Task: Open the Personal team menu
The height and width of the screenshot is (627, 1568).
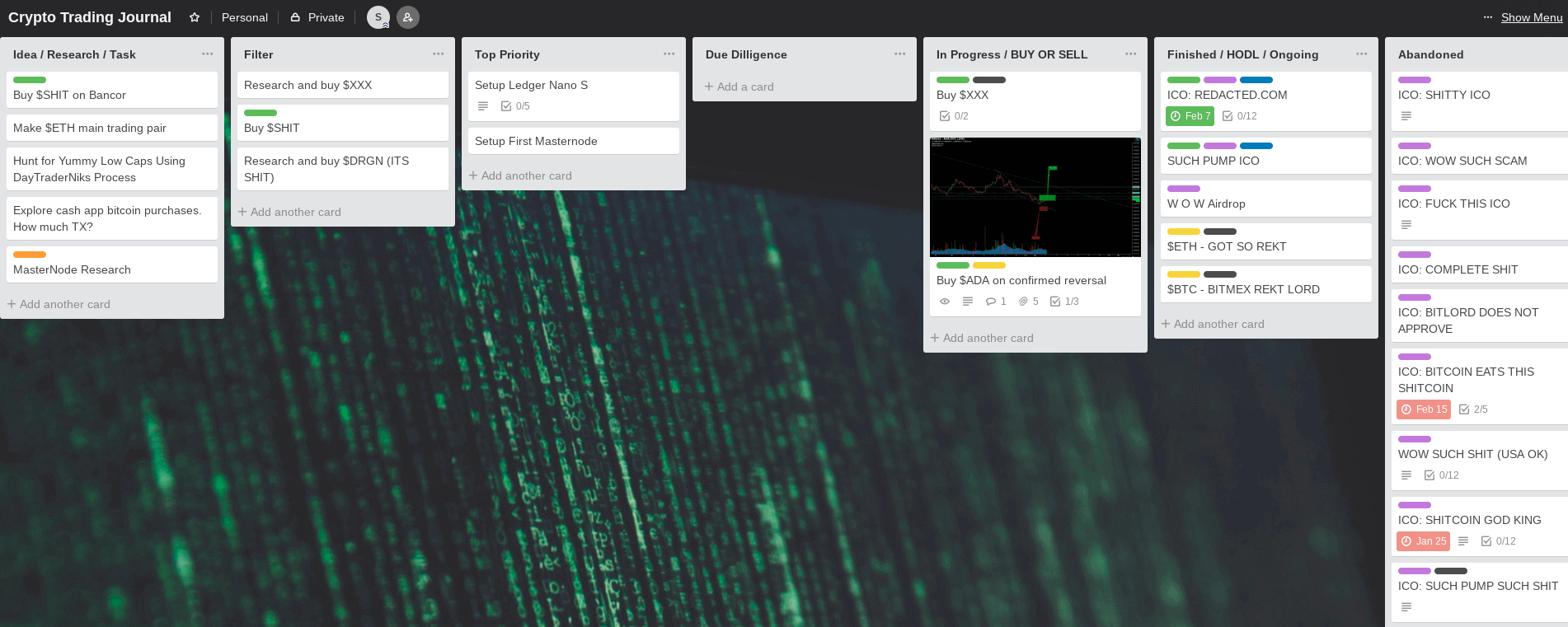Action: 245,17
